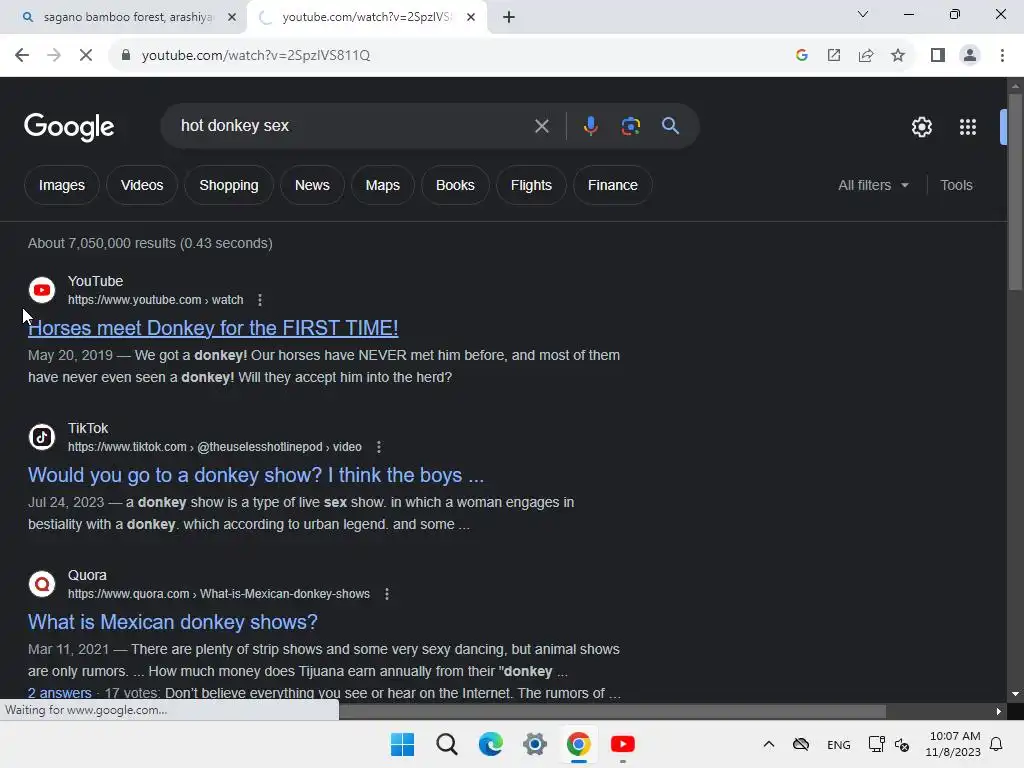This screenshot has width=1024, height=768.
Task: Open Settings from the taskbar
Action: coord(534,744)
